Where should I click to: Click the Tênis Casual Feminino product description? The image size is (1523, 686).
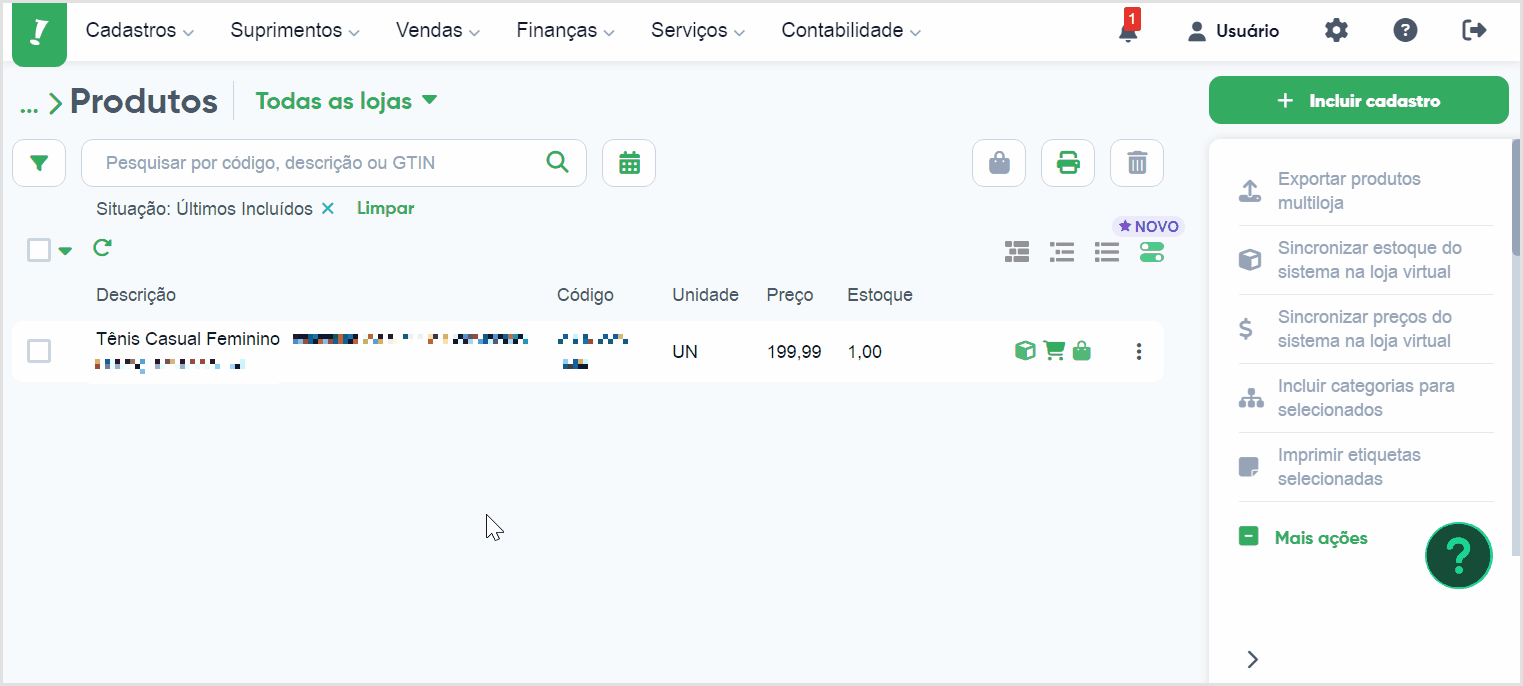[x=188, y=339]
